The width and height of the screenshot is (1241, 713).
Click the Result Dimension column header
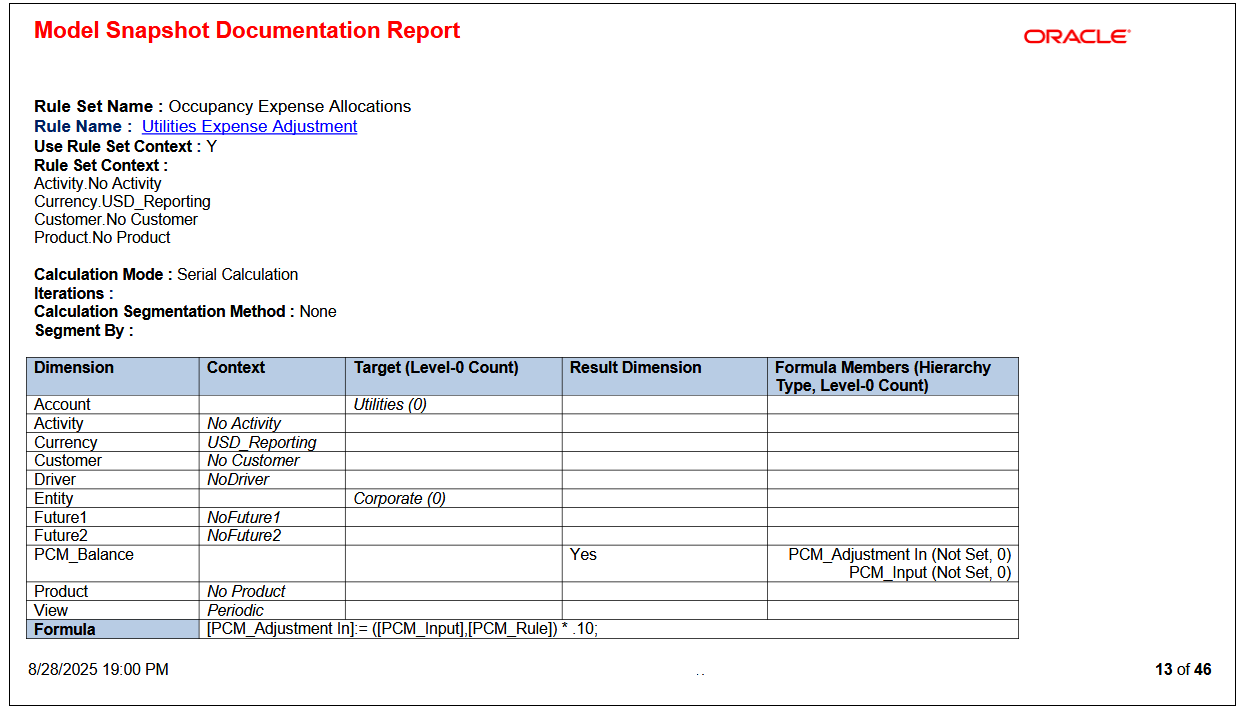[623, 367]
